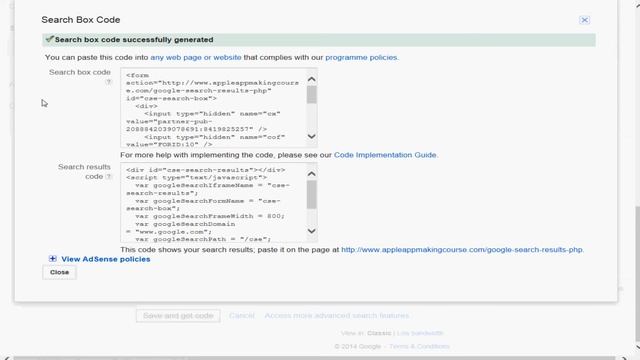Click help icon beside Search results code label
640x360 pixels.
click(x=108, y=177)
